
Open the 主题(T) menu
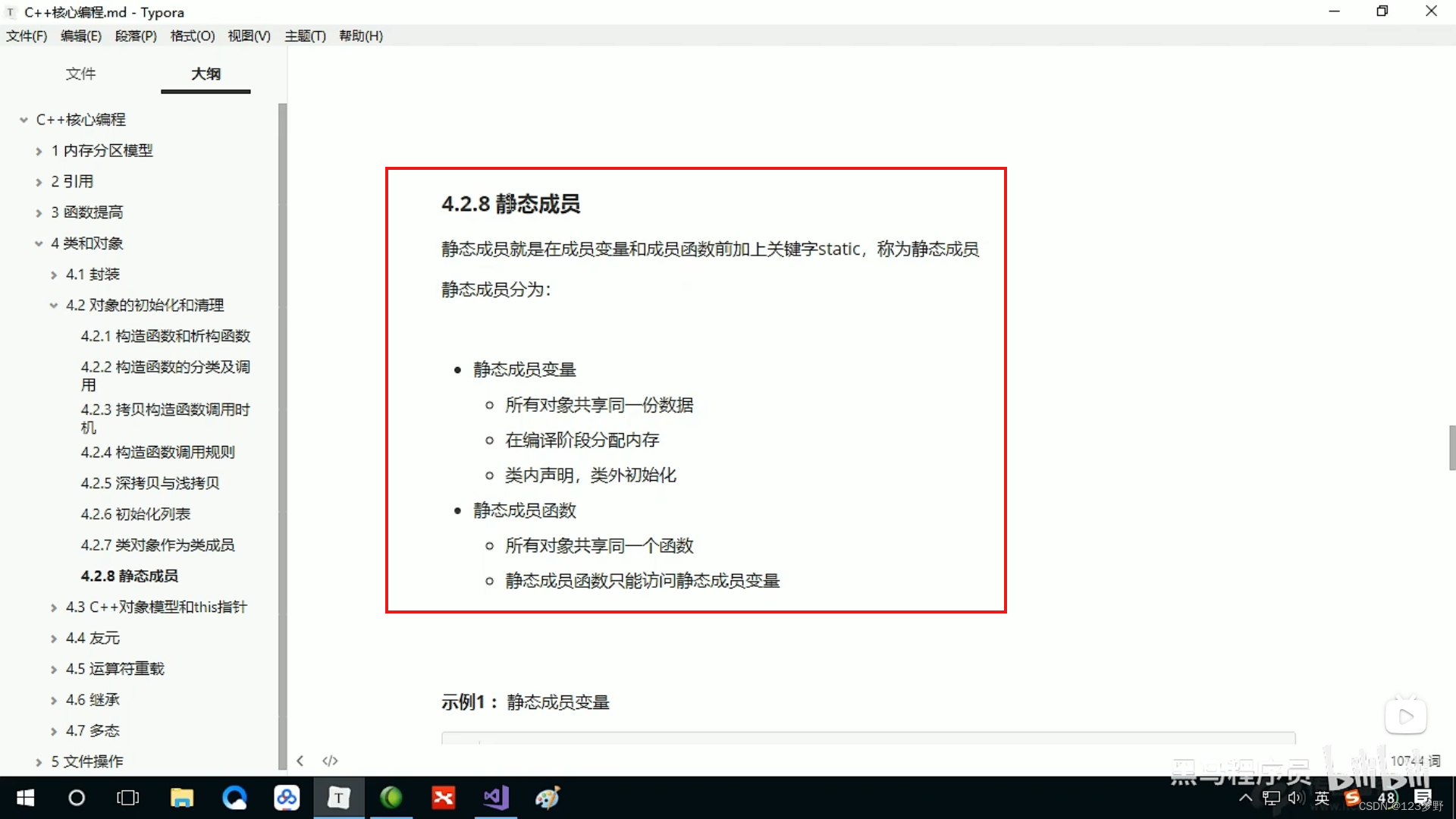coord(305,36)
